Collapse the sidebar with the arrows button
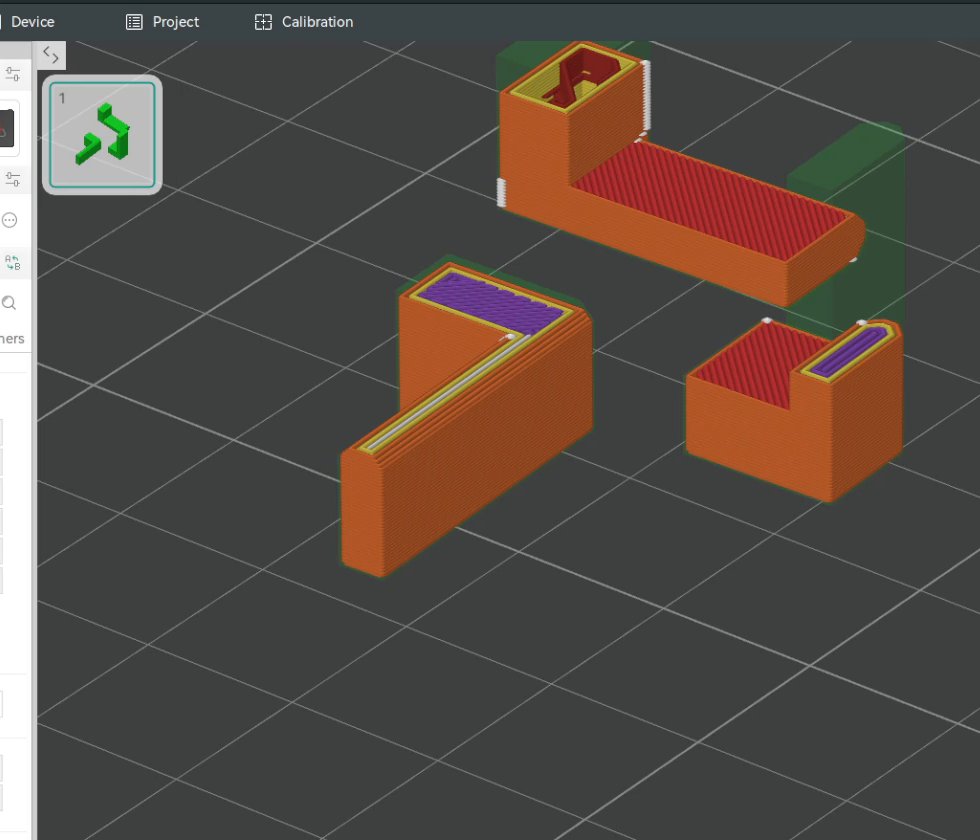980x840 pixels. point(51,56)
